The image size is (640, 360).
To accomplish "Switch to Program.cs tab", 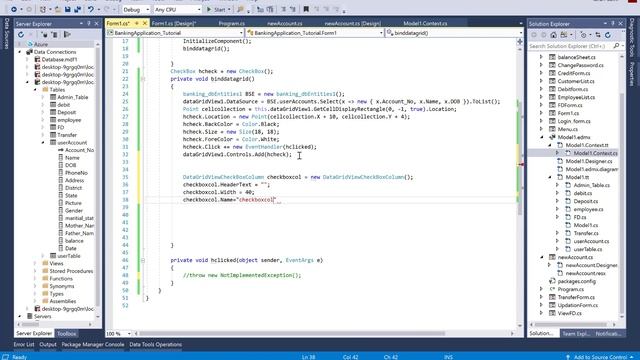I will pyautogui.click(x=231, y=24).
